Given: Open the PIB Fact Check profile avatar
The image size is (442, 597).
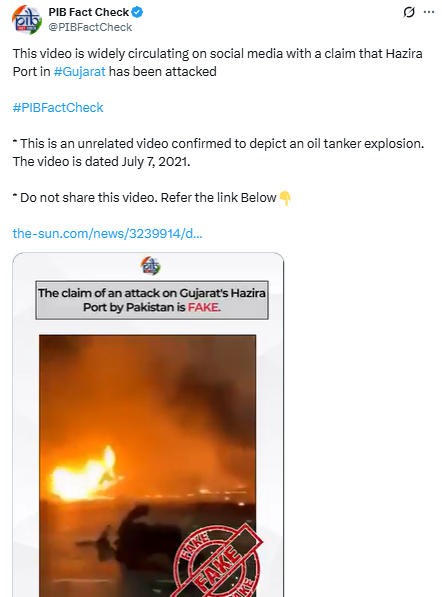Looking at the screenshot, I should [27, 20].
